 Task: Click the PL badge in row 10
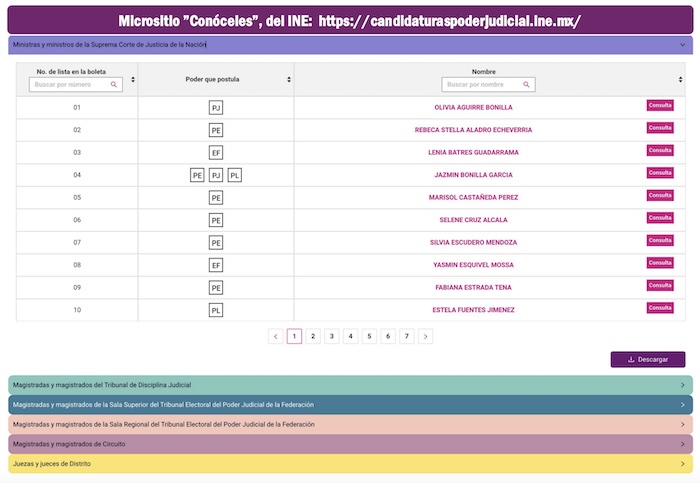coord(215,310)
